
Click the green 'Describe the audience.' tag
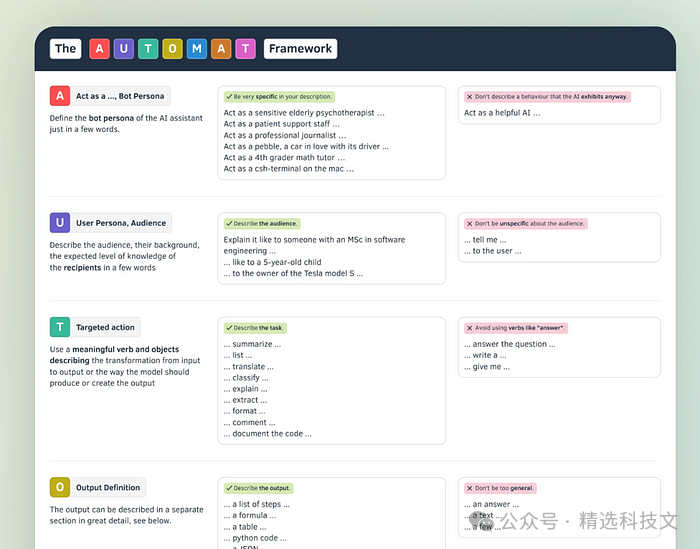point(262,223)
